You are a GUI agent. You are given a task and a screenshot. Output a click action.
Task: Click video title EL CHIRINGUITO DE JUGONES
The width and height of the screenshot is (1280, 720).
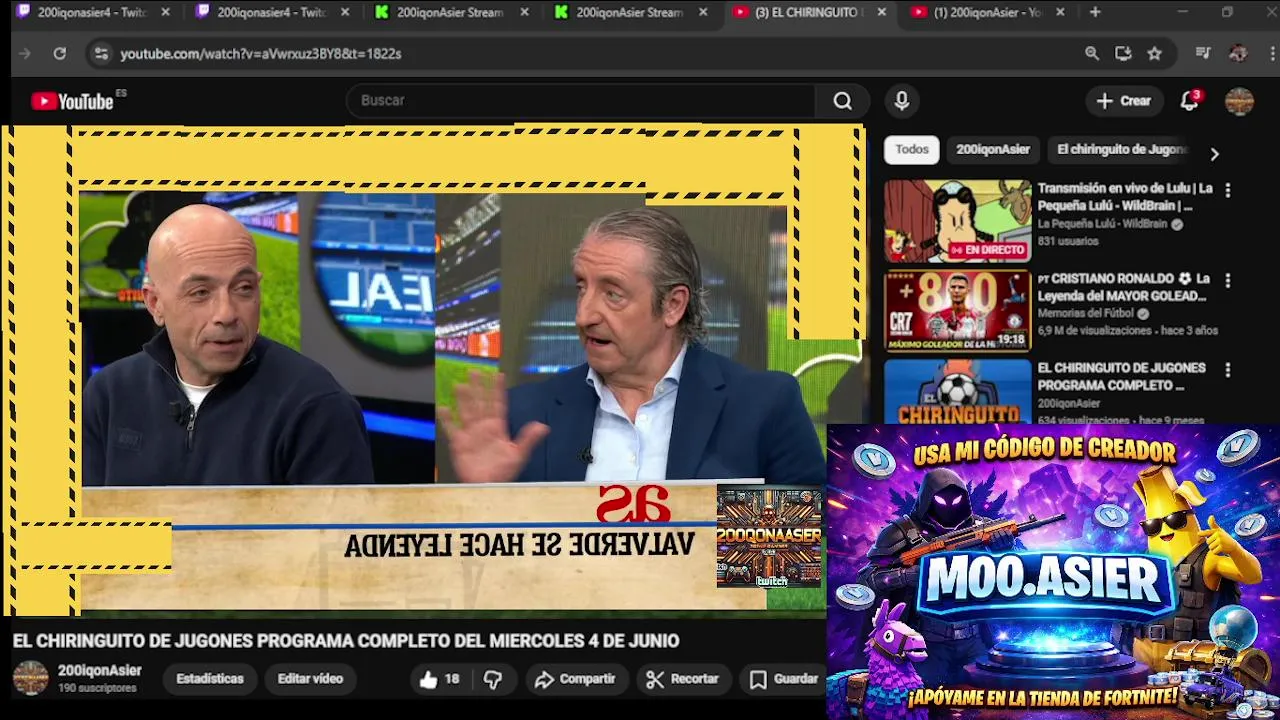[x=346, y=641]
